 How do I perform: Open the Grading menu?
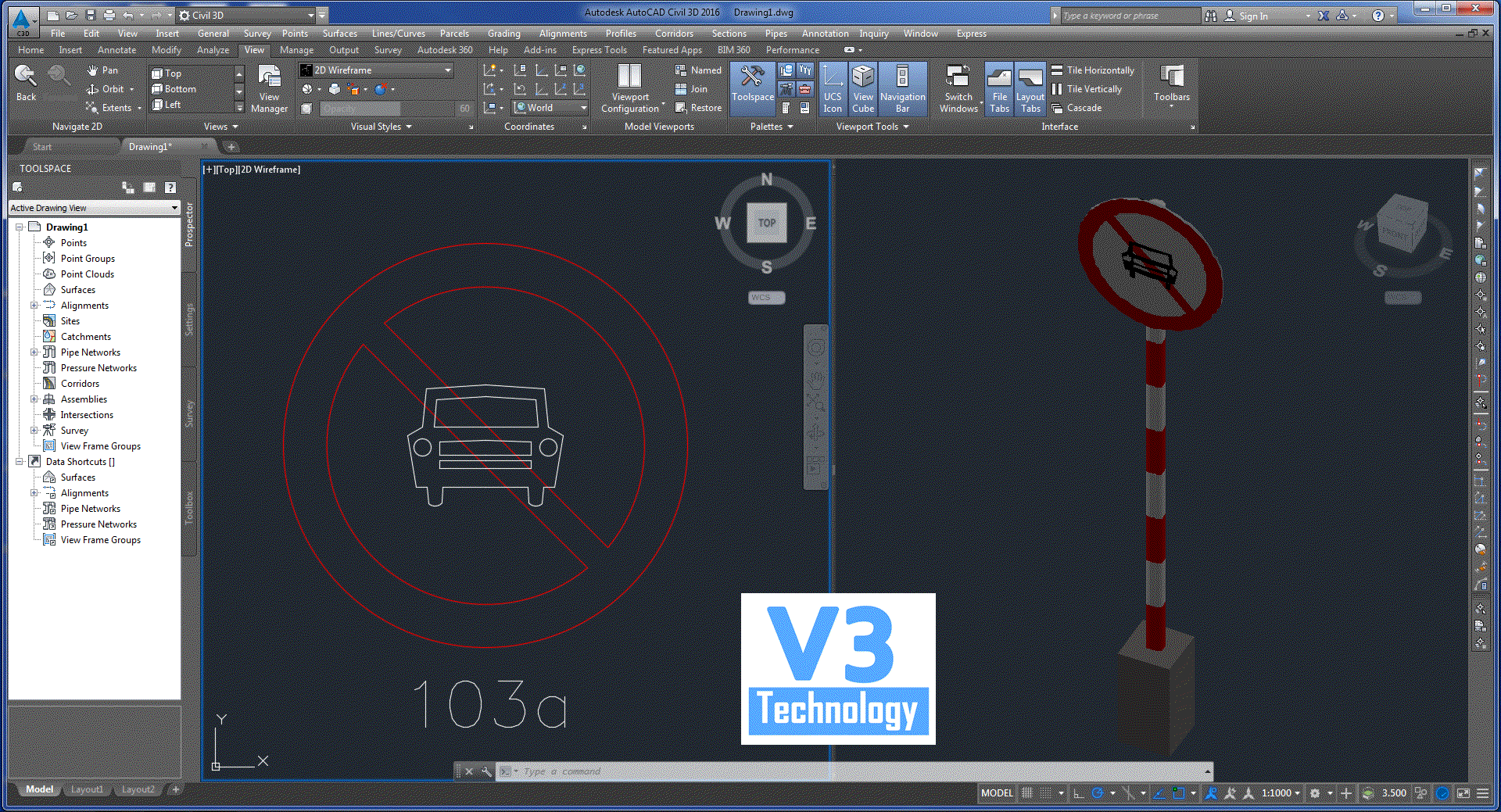click(503, 34)
